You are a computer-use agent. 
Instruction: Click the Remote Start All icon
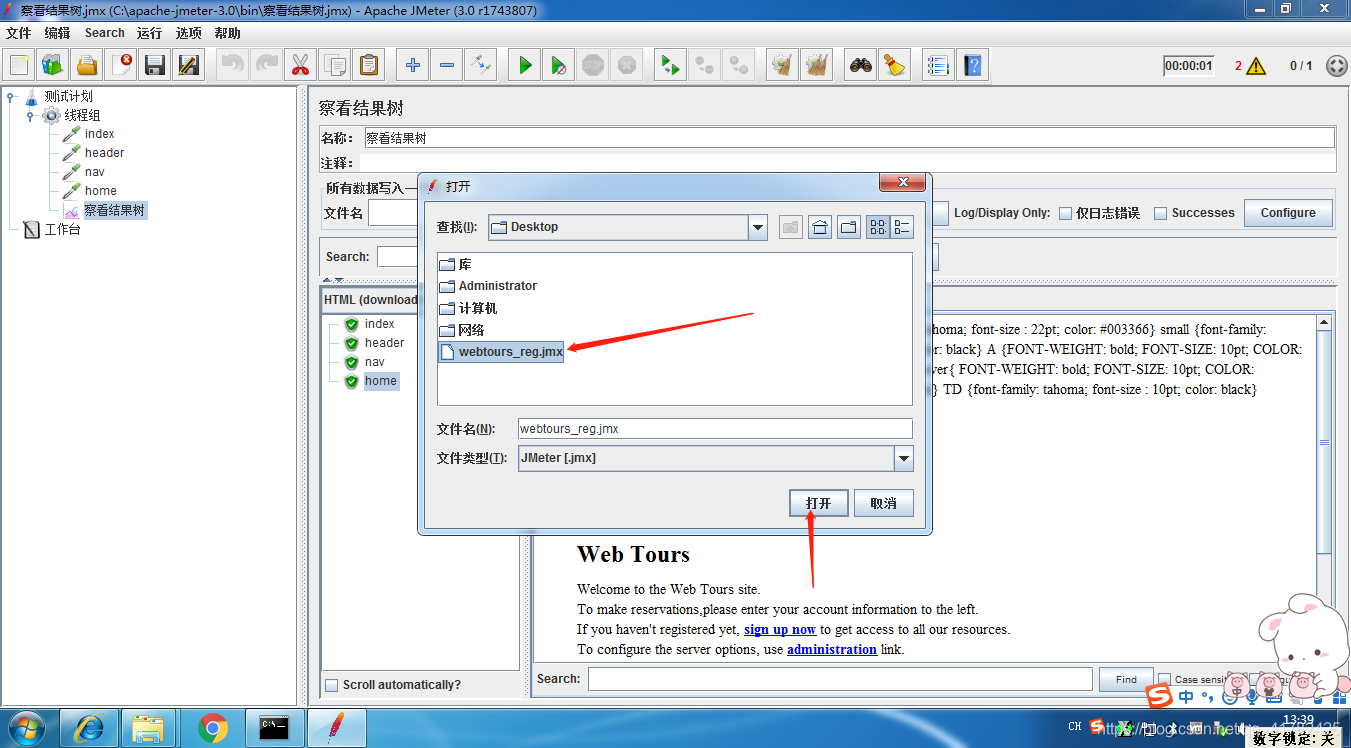point(670,66)
